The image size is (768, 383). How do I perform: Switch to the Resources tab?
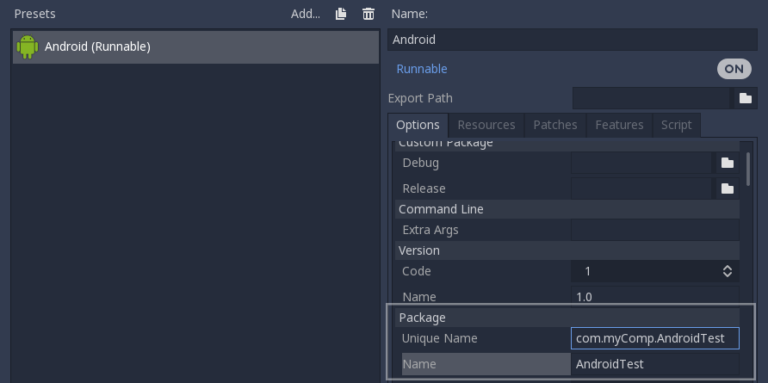point(486,125)
